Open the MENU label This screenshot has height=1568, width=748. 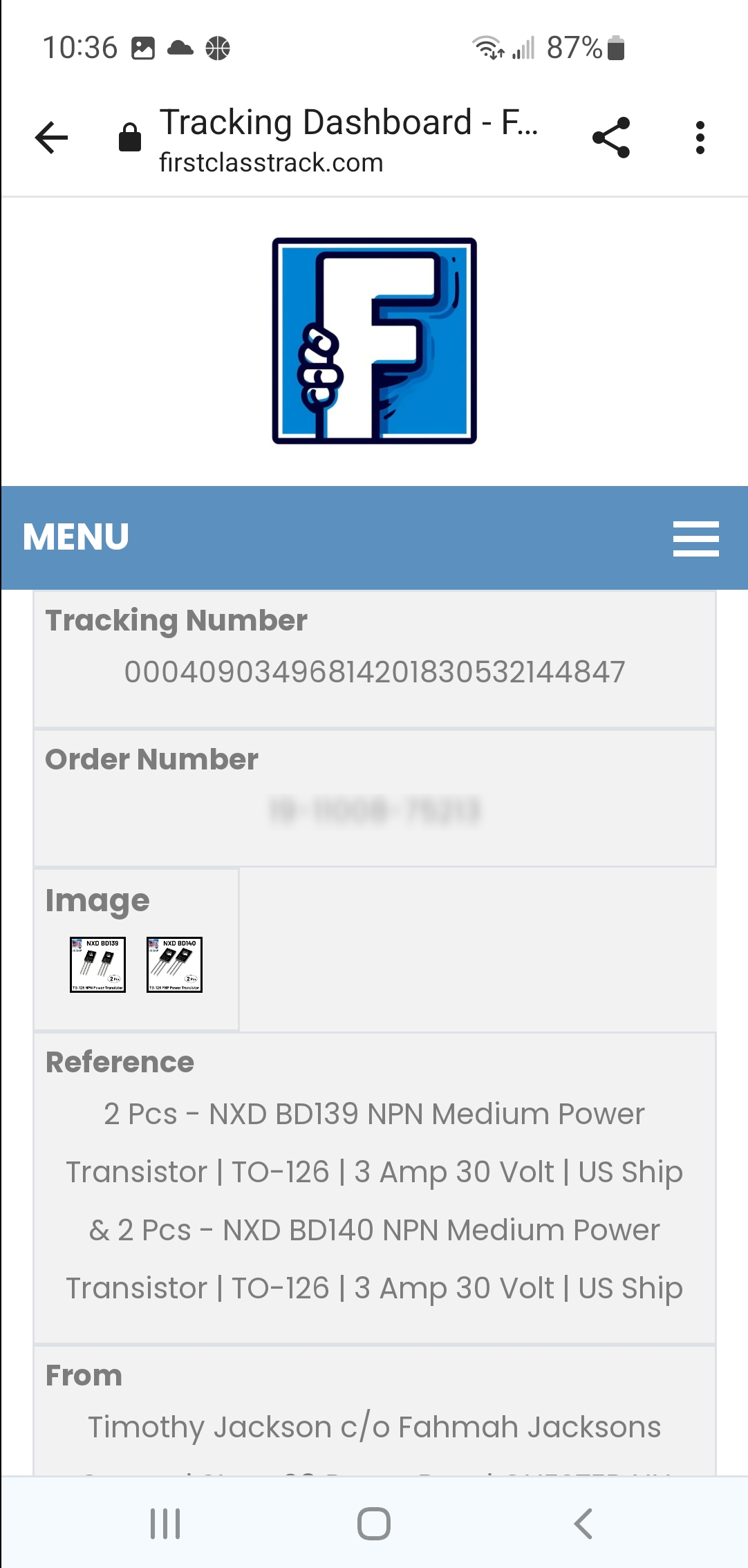point(76,537)
